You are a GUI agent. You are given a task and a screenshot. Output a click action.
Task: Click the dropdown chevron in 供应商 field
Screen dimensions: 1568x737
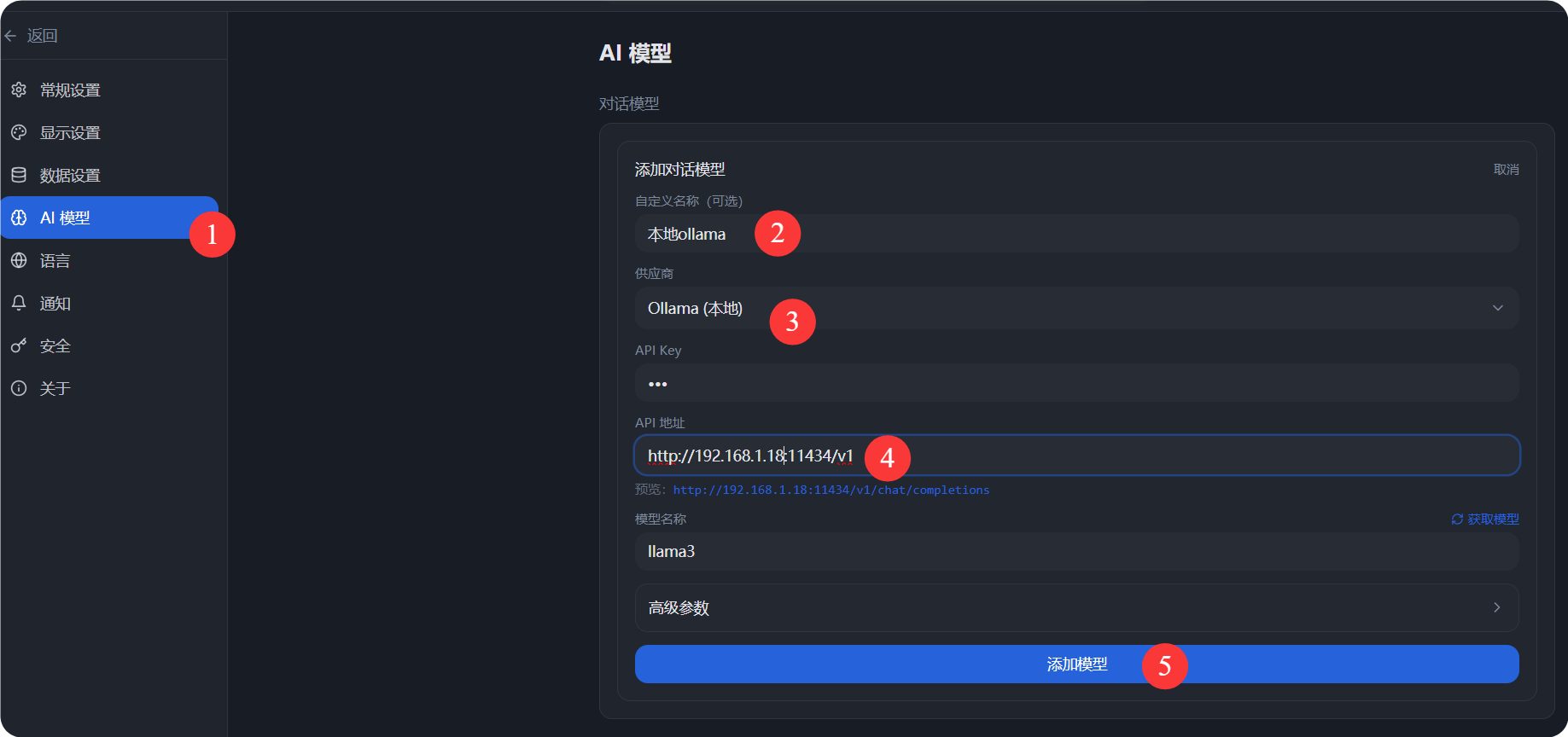(x=1497, y=308)
